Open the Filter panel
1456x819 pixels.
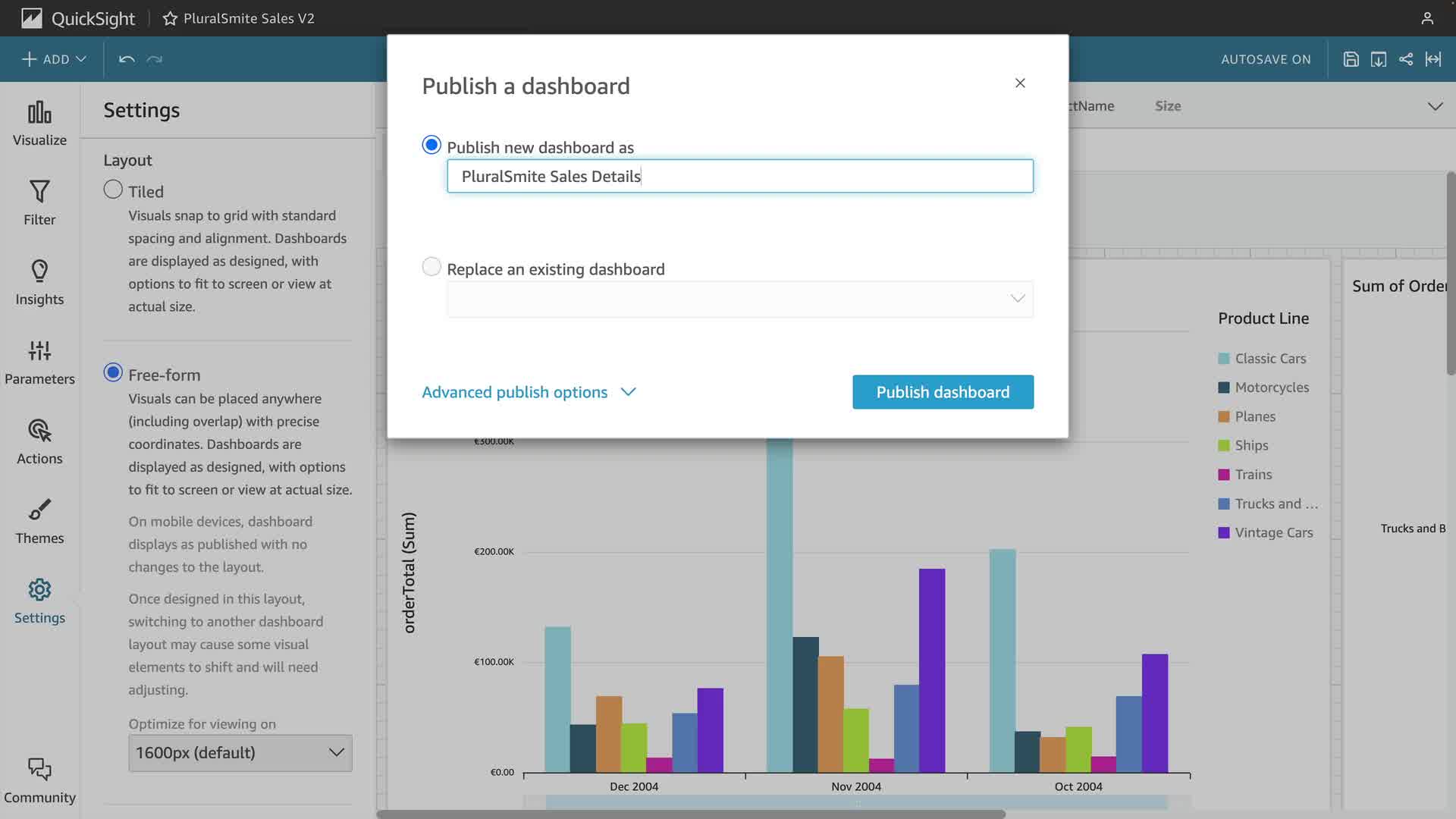pyautogui.click(x=39, y=202)
